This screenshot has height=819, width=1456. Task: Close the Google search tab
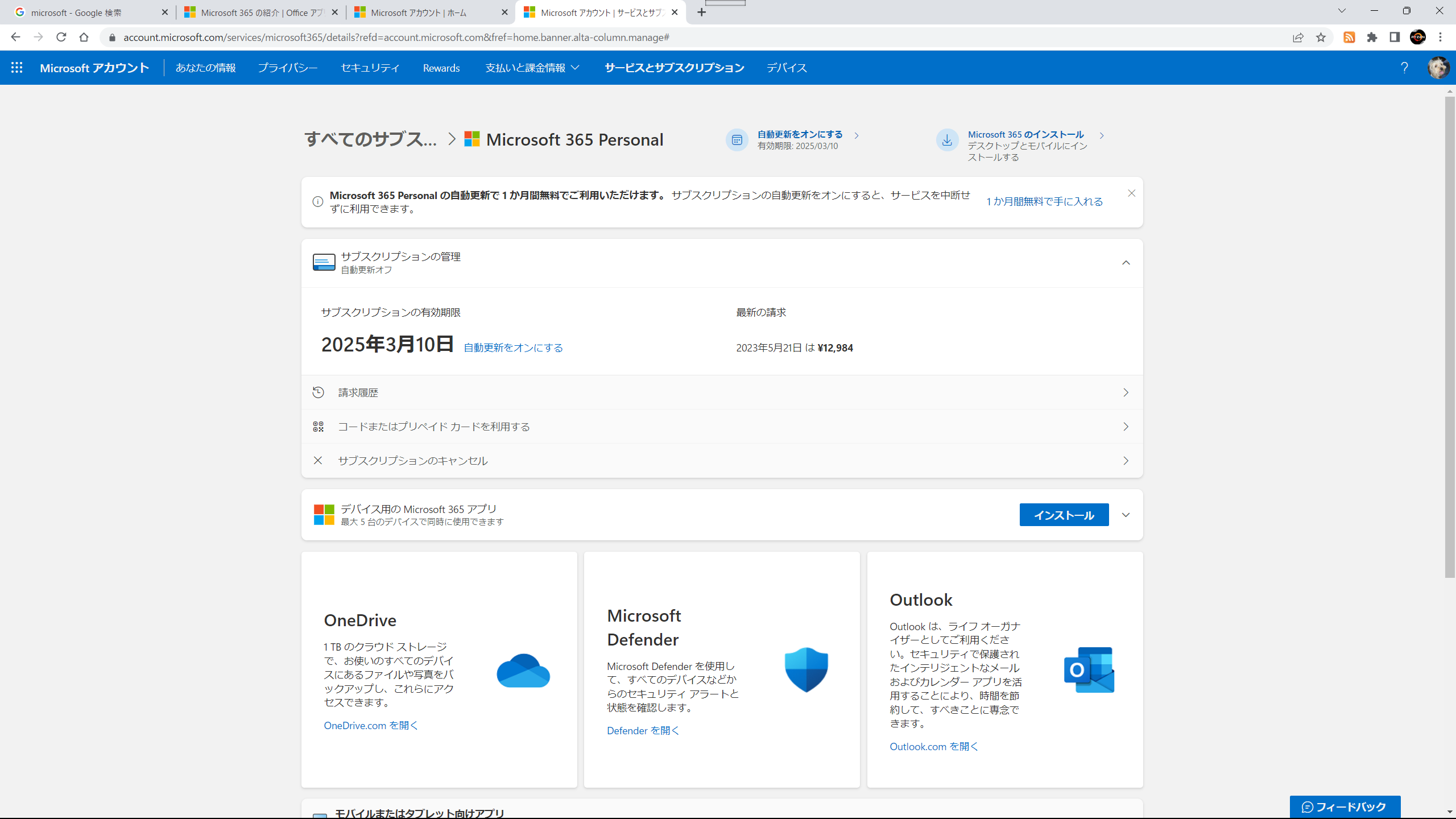(165, 13)
